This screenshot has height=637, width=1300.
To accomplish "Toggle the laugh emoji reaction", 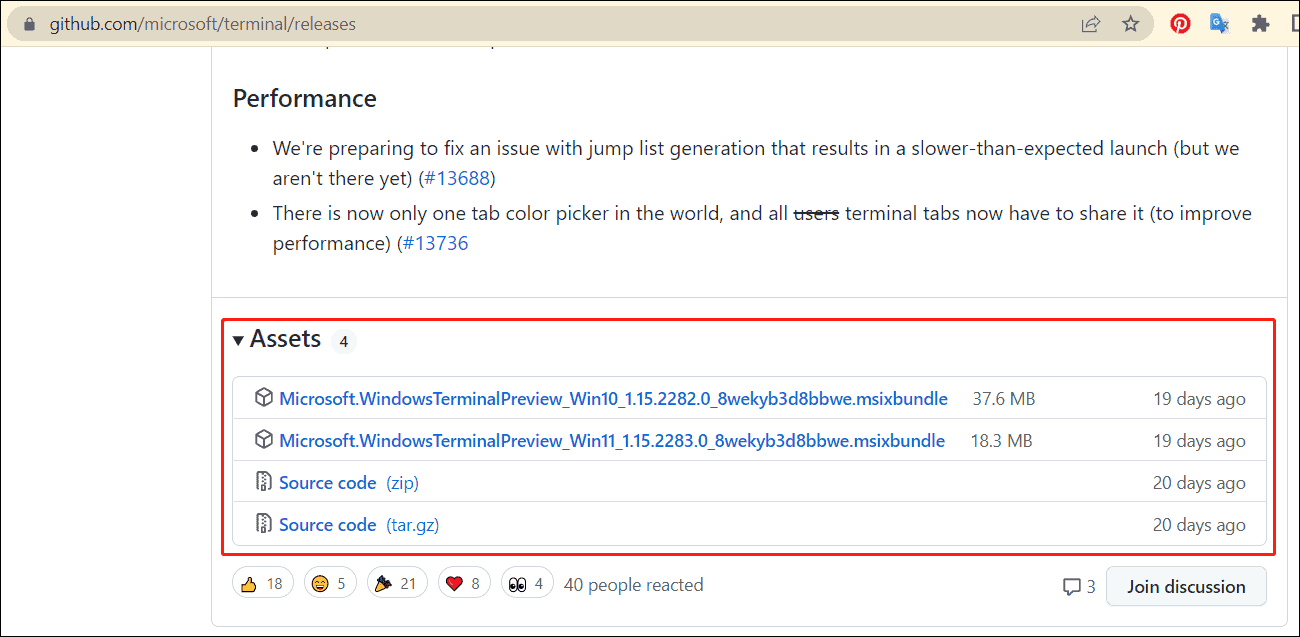I will [330, 584].
